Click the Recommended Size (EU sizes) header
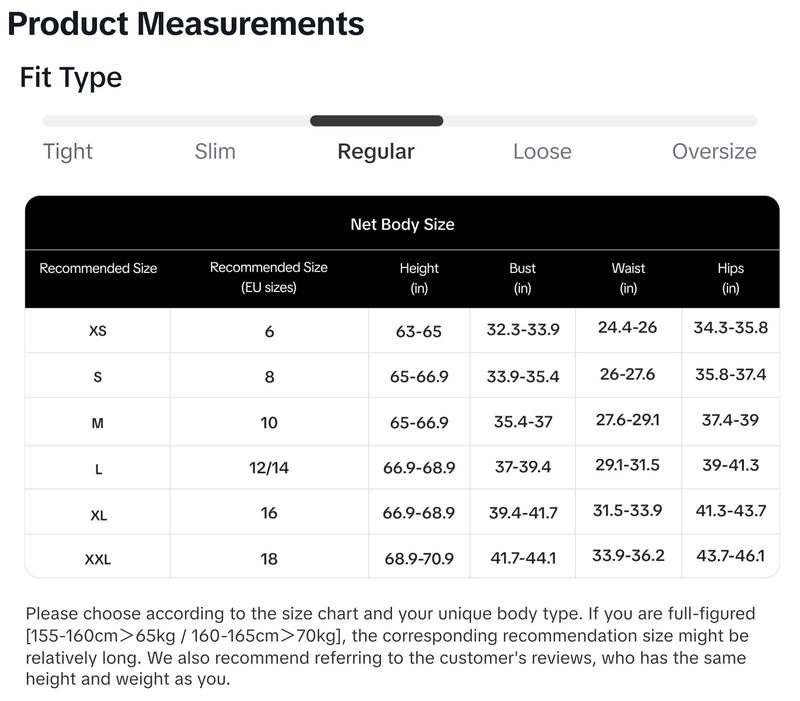800x701 pixels. click(x=268, y=277)
